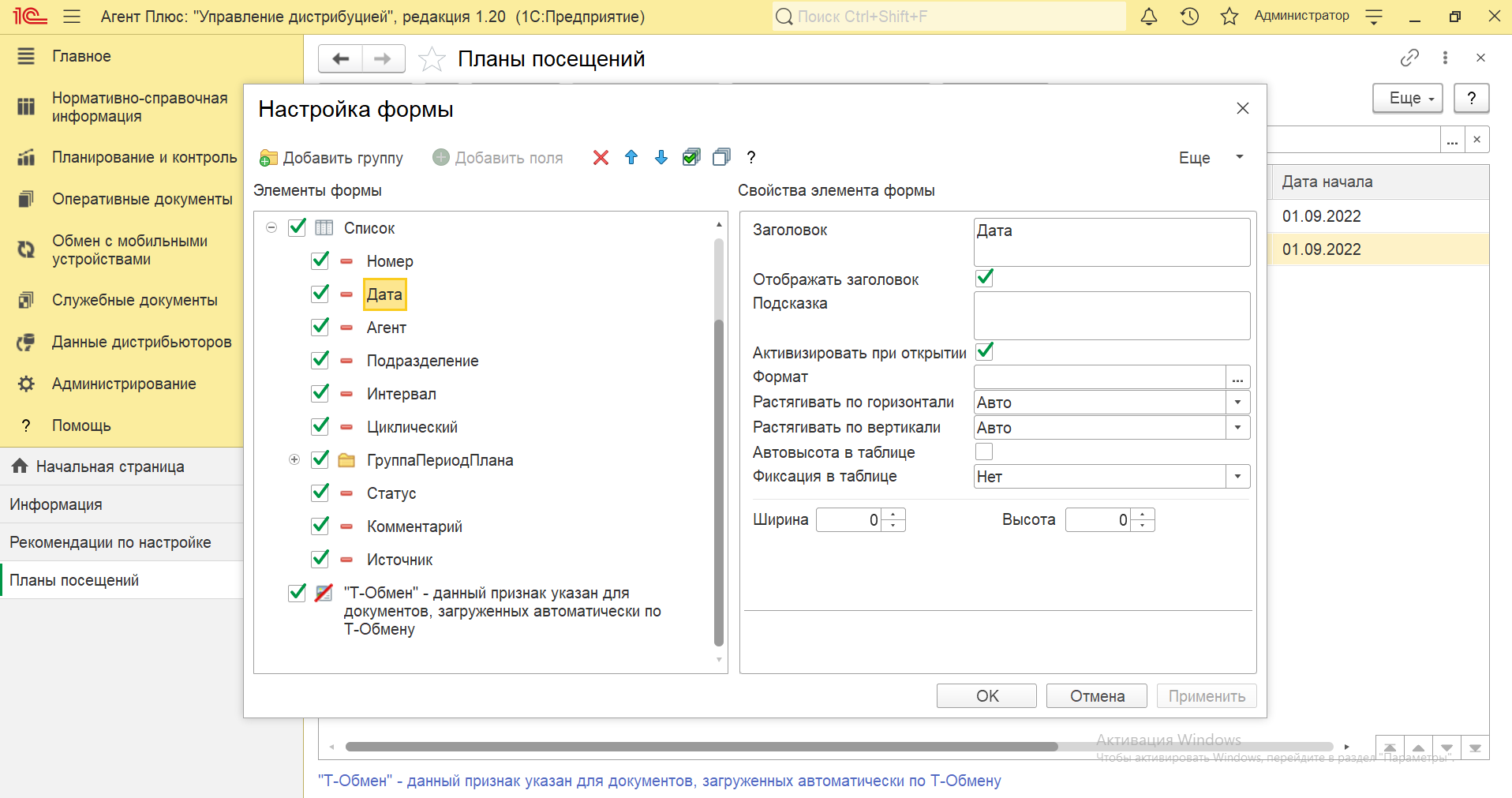Uncheck the Дата element checkbox
The width and height of the screenshot is (1512, 798).
click(320, 294)
